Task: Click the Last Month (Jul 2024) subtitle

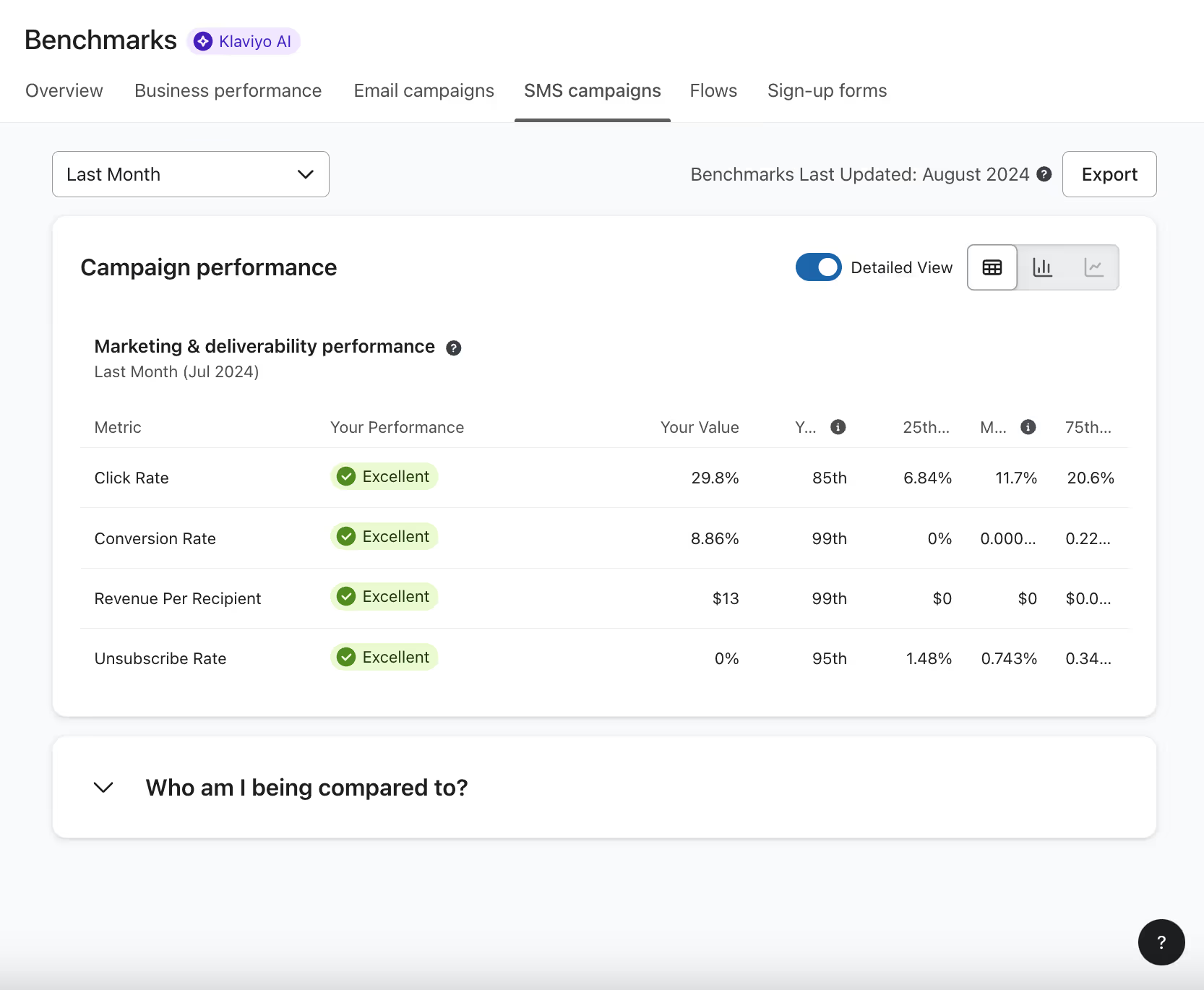Action: click(x=176, y=371)
